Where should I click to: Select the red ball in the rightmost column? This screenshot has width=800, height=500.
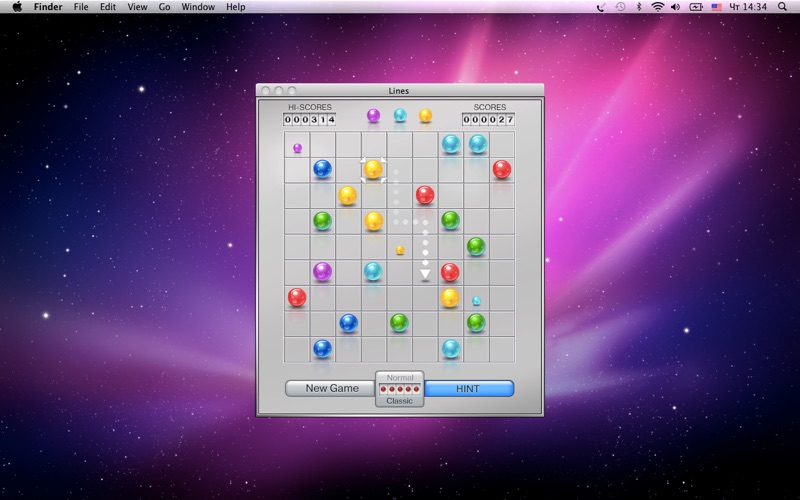[x=502, y=169]
